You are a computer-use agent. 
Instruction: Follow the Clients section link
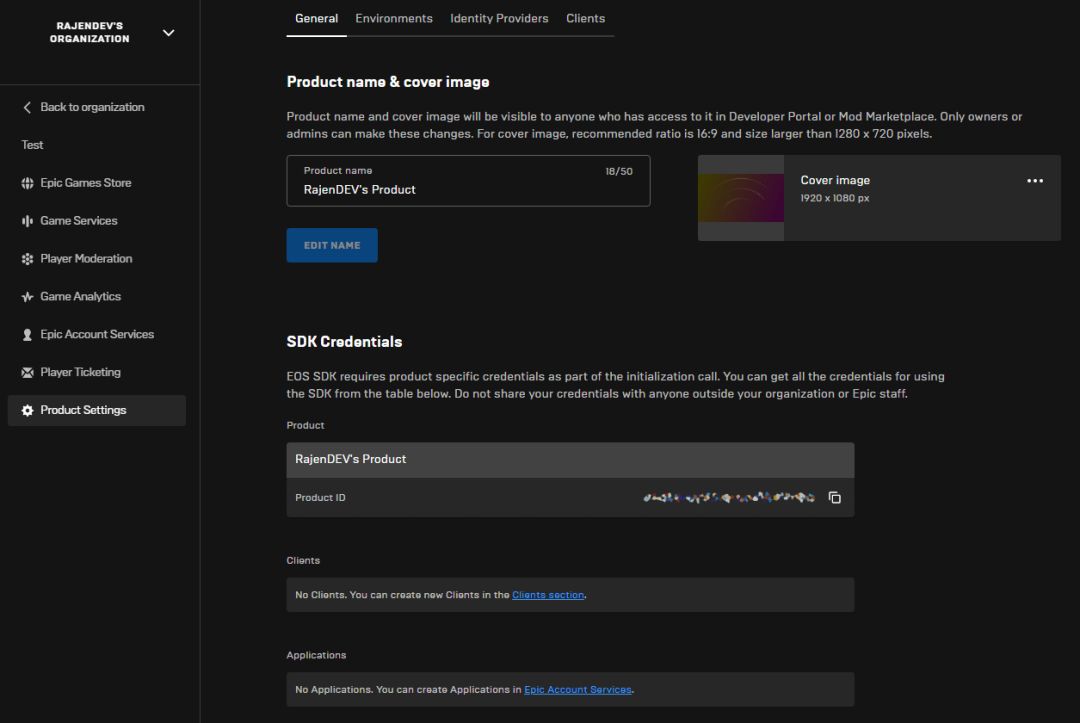point(548,595)
